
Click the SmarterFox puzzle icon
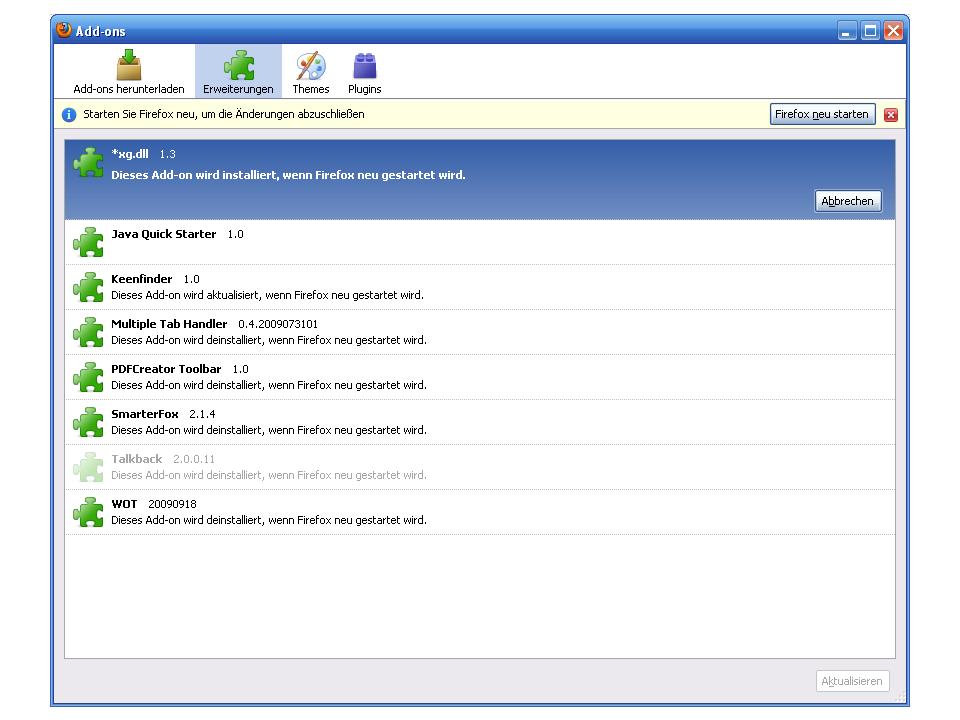click(x=88, y=422)
